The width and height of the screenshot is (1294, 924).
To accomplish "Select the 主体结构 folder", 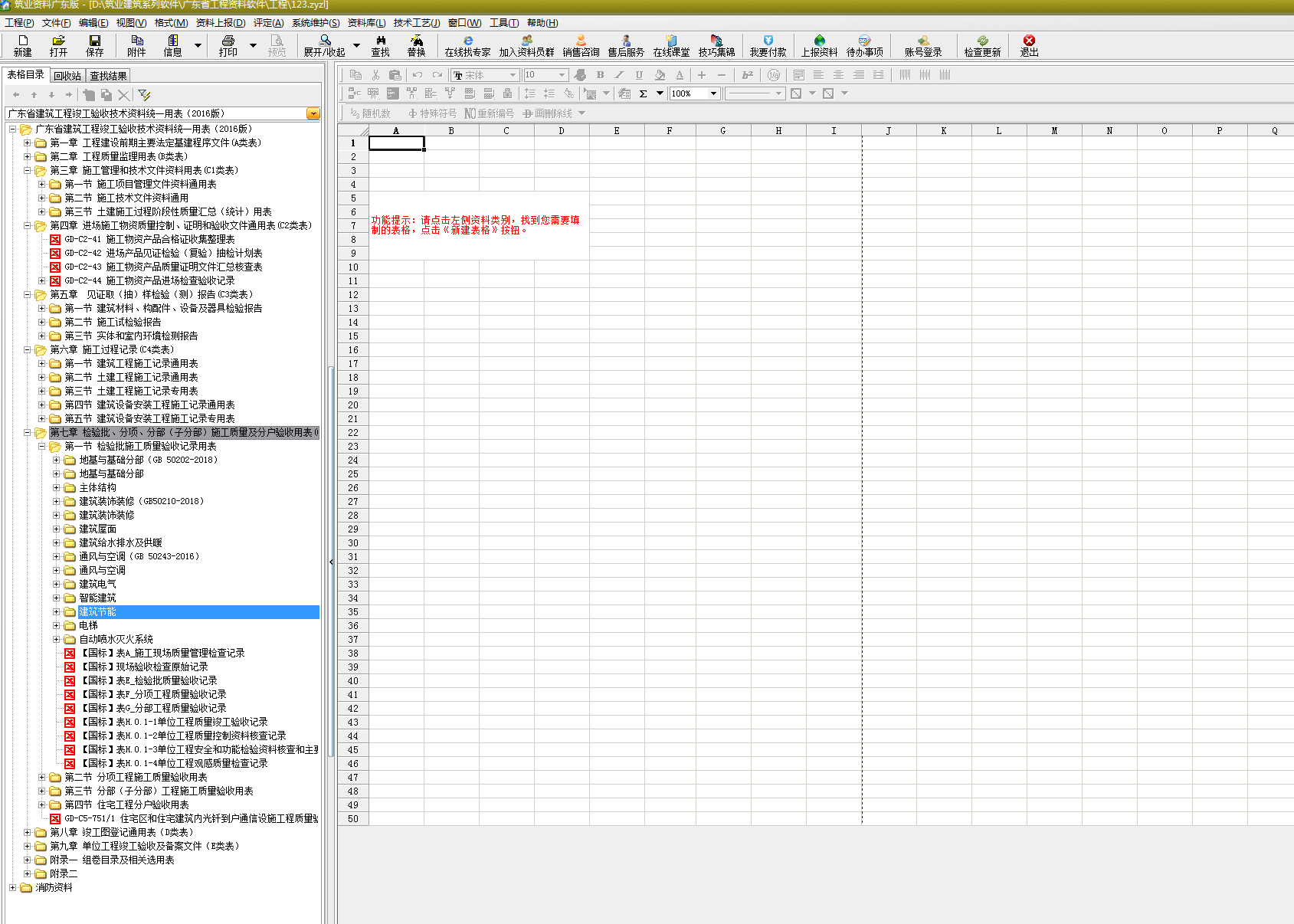I will pos(97,488).
